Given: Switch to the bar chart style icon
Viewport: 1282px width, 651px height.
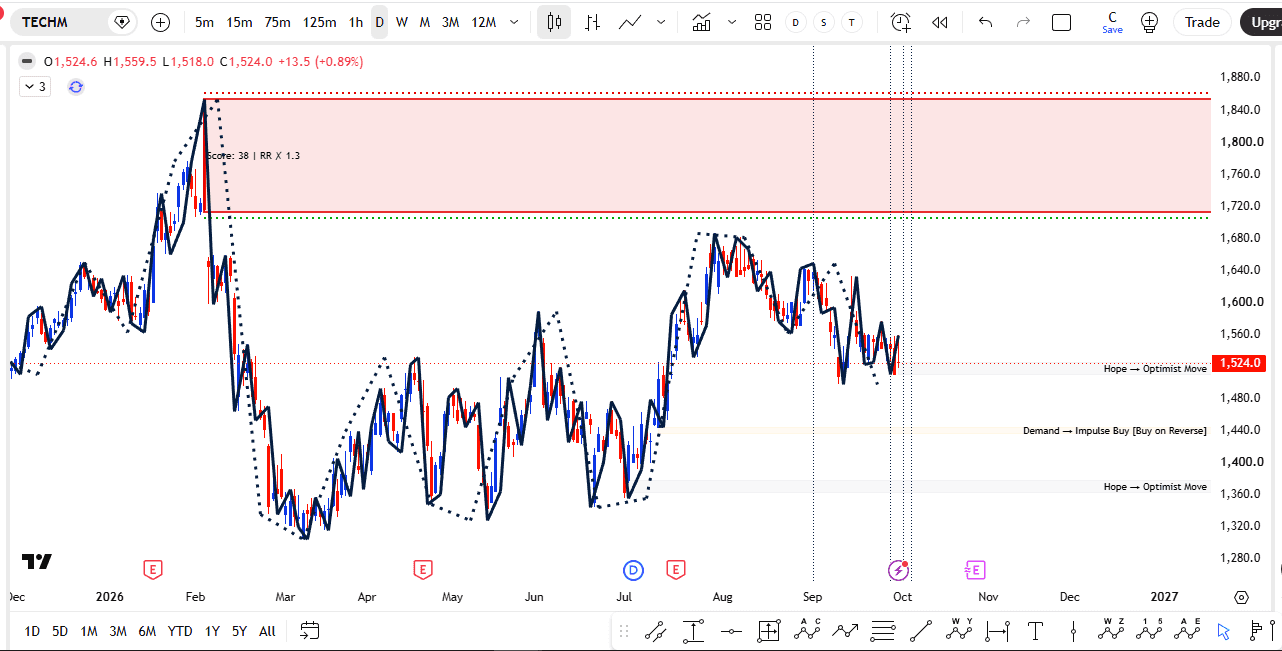Looking at the screenshot, I should (593, 22).
